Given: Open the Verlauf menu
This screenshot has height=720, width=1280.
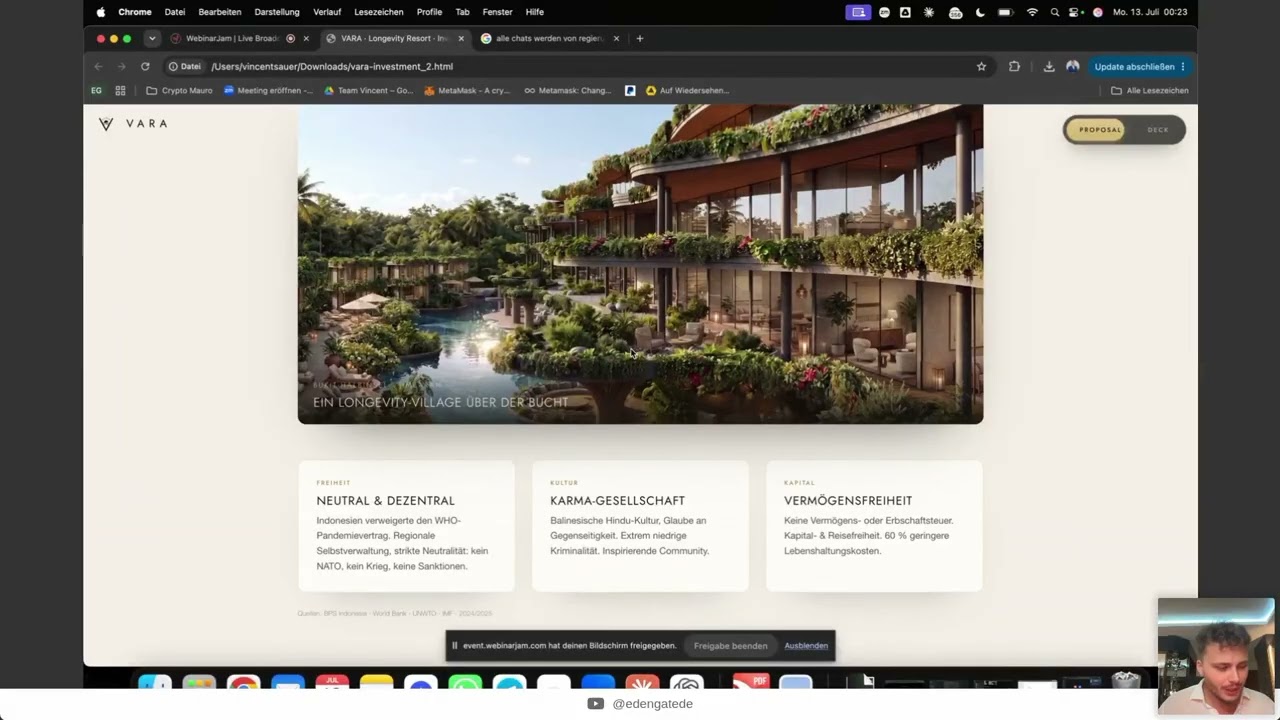Looking at the screenshot, I should pyautogui.click(x=327, y=12).
